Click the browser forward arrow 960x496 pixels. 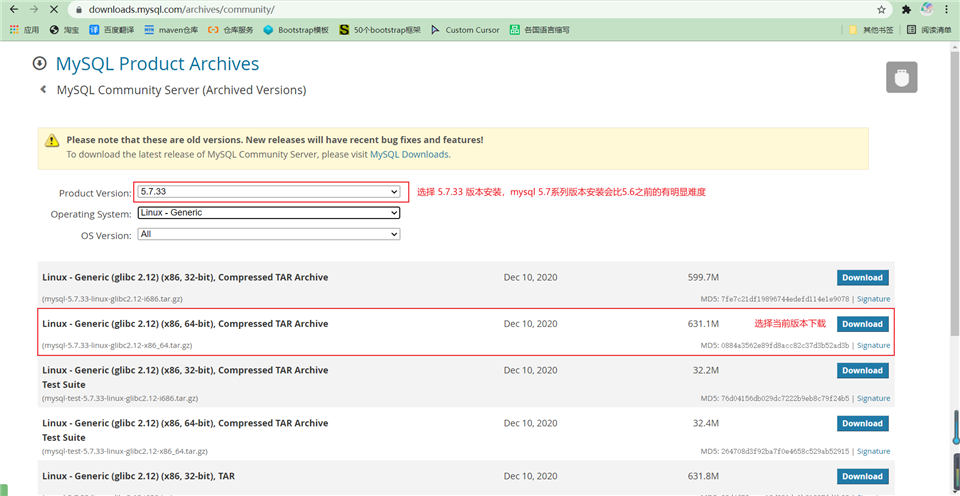(34, 9)
